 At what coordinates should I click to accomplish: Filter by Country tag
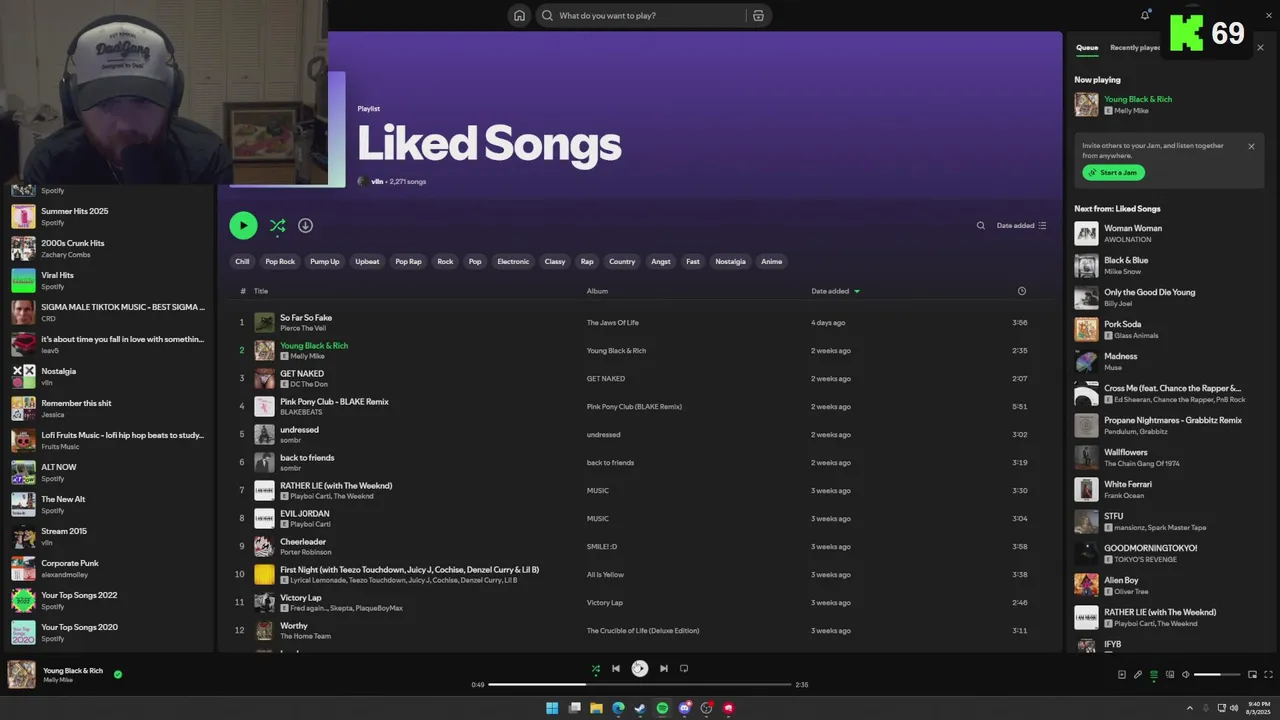coord(622,261)
